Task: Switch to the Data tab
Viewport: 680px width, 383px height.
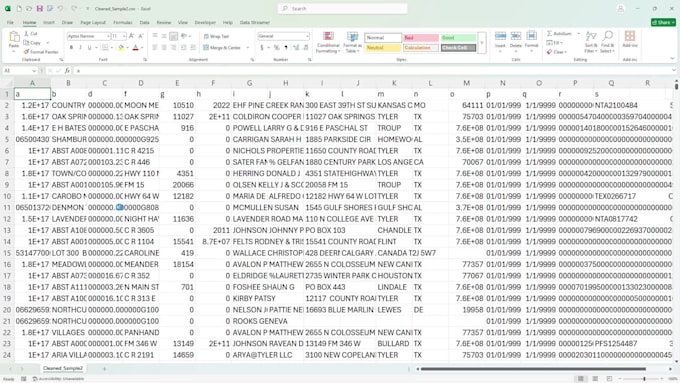Action: [144, 23]
